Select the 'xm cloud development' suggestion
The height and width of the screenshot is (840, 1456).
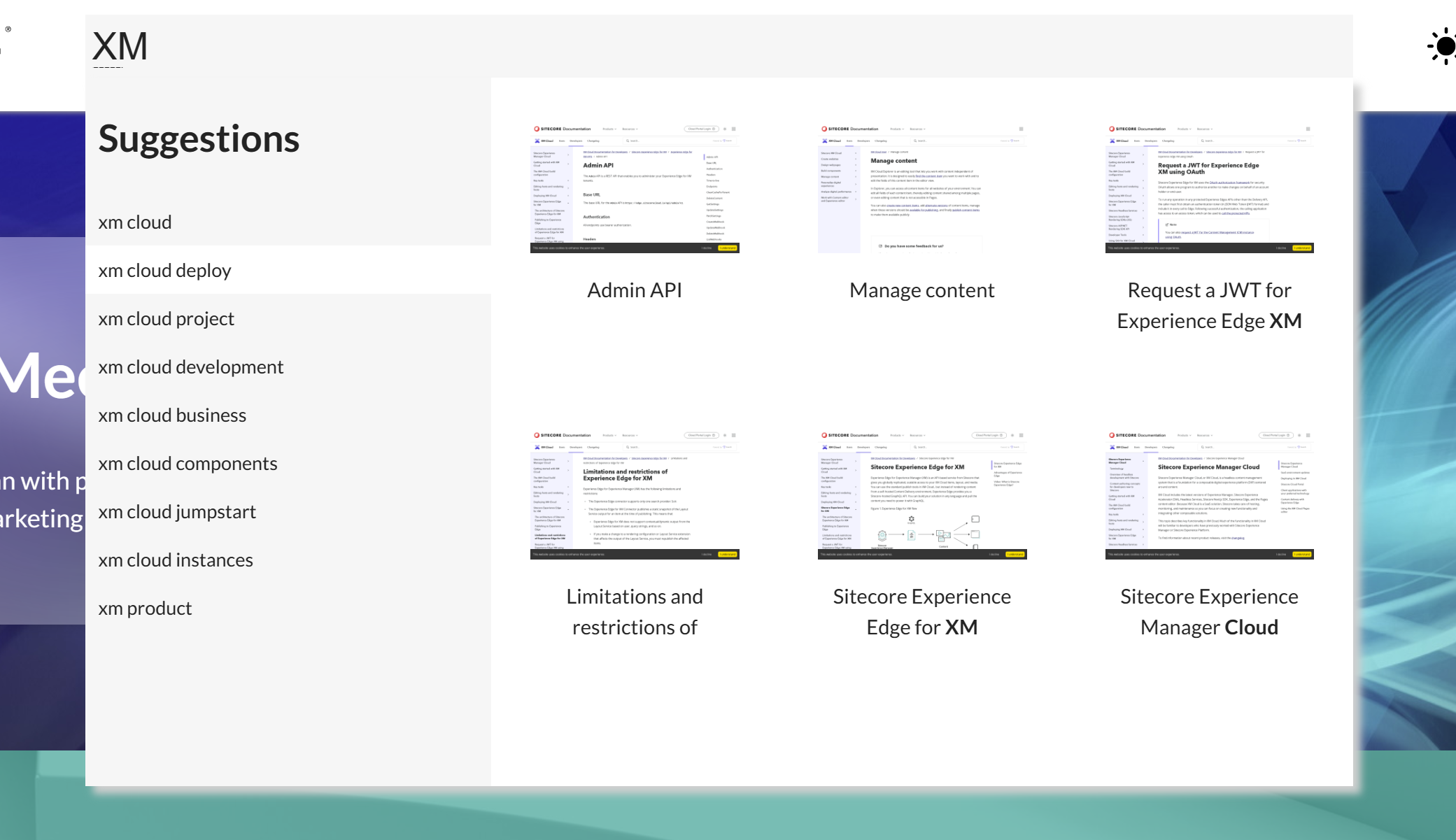coord(288,366)
